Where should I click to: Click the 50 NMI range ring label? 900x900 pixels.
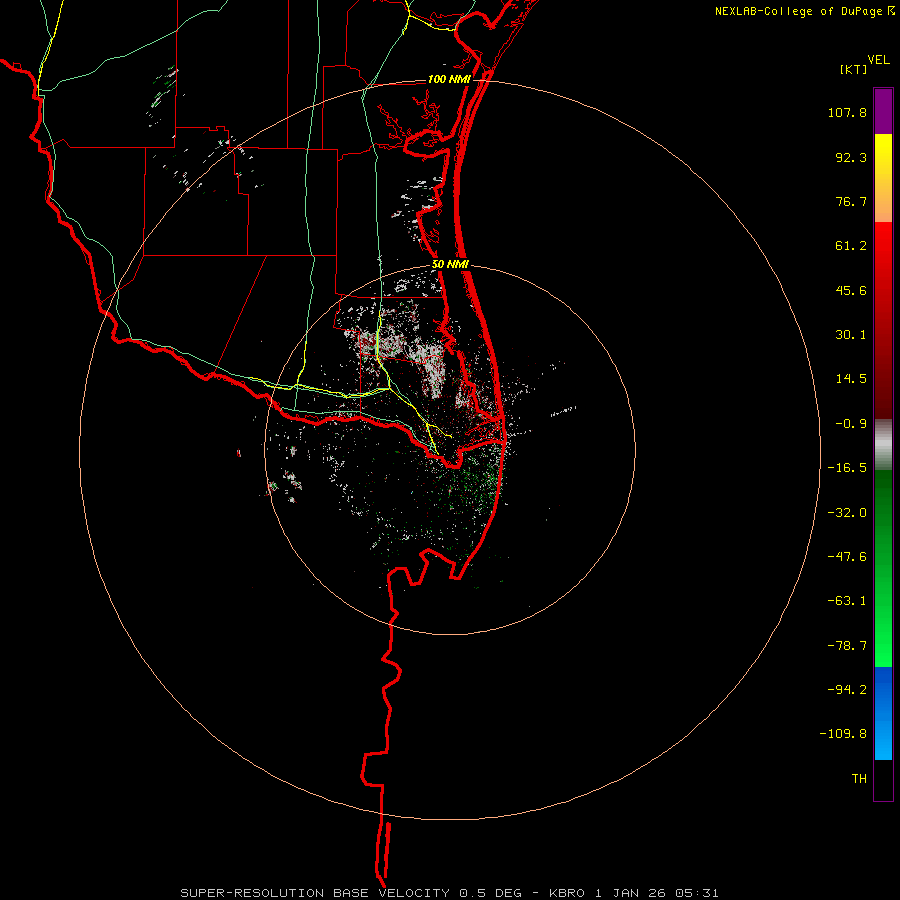(450, 265)
